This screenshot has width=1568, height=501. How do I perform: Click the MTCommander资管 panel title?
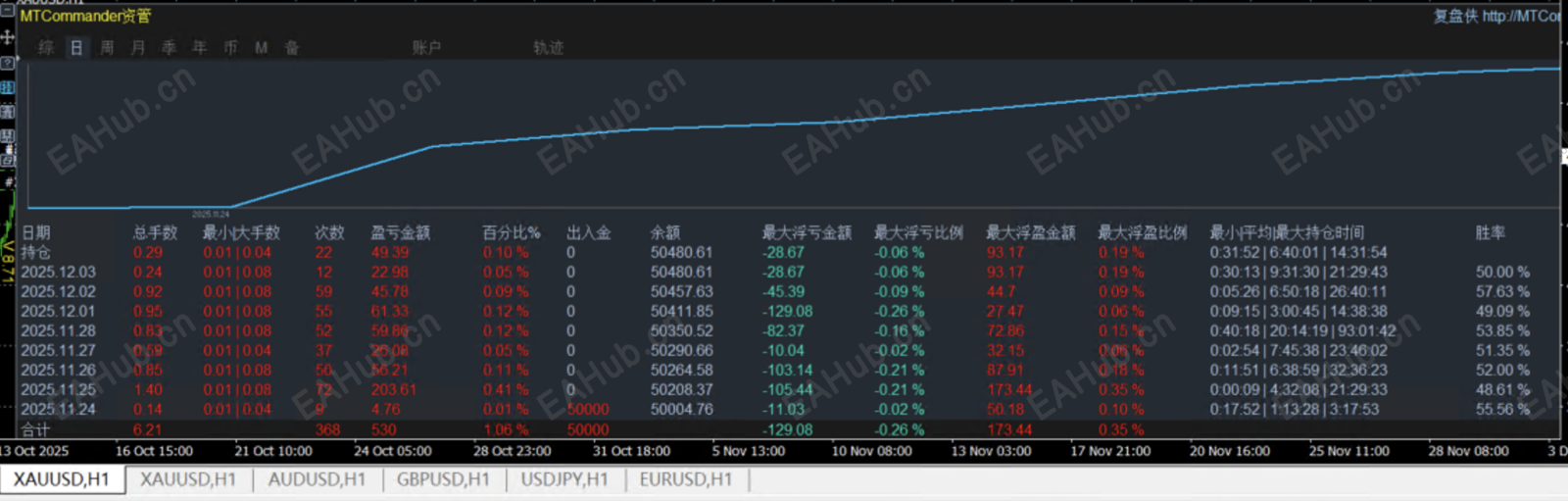pyautogui.click(x=86, y=16)
